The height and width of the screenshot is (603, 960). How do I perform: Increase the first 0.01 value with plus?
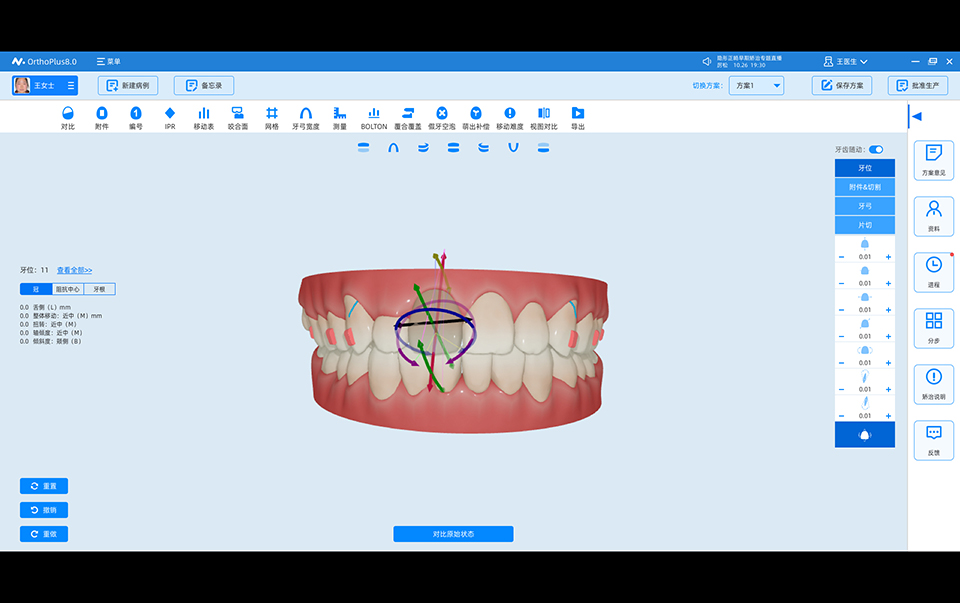tap(888, 257)
